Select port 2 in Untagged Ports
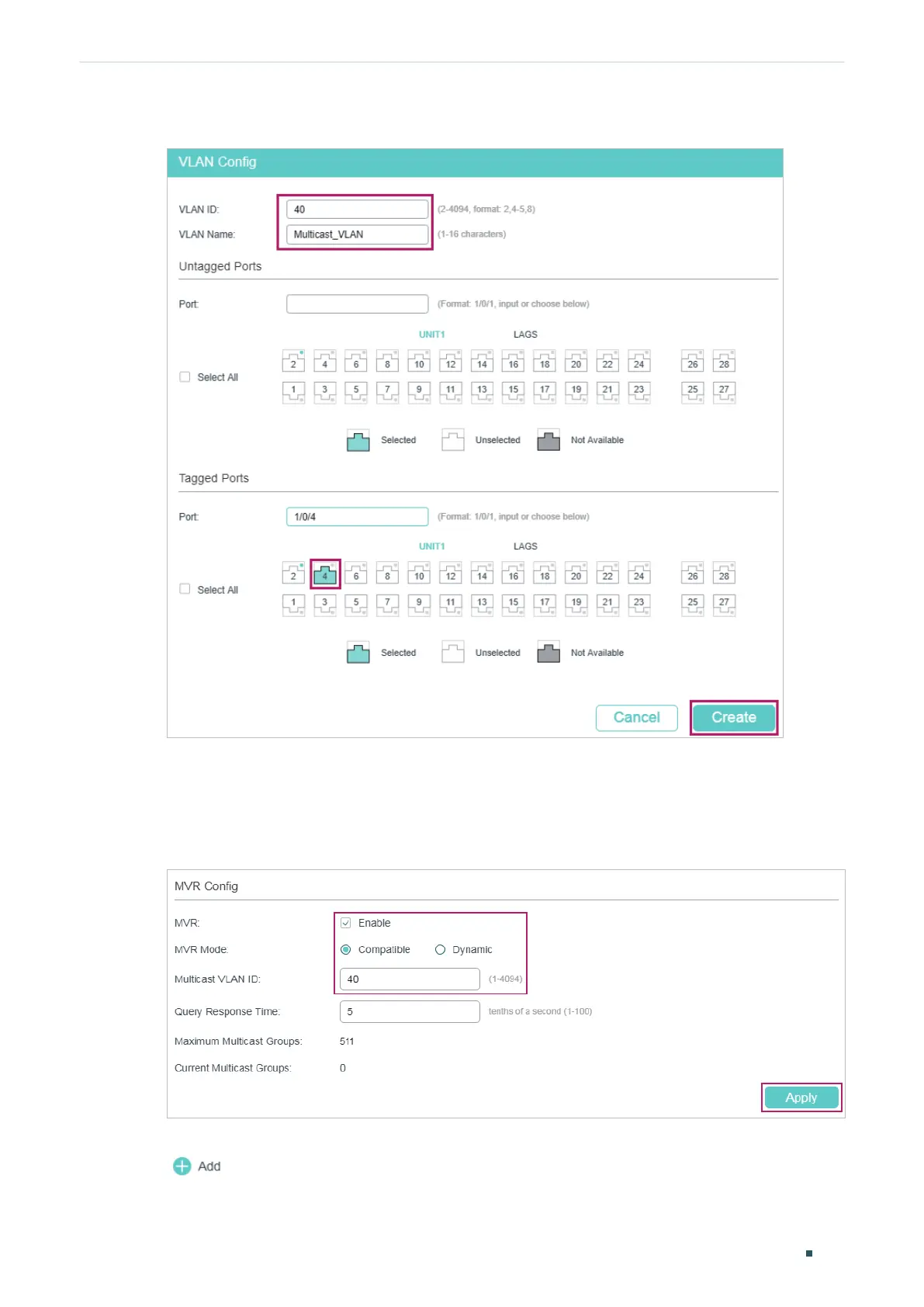 293,362
